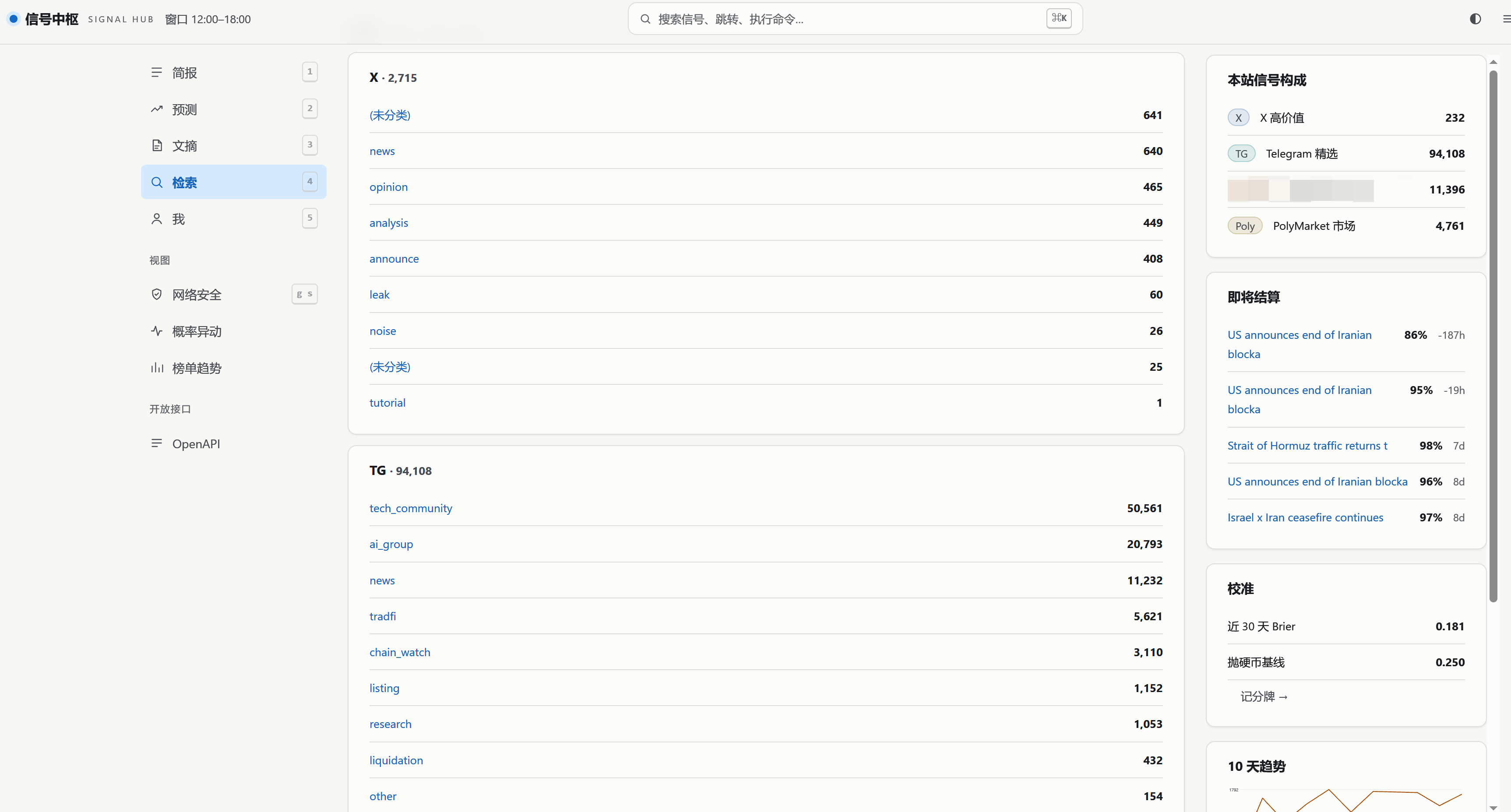Image resolution: width=1511 pixels, height=812 pixels.
Task: Open the (未分类) link with 25 count
Action: (x=390, y=367)
